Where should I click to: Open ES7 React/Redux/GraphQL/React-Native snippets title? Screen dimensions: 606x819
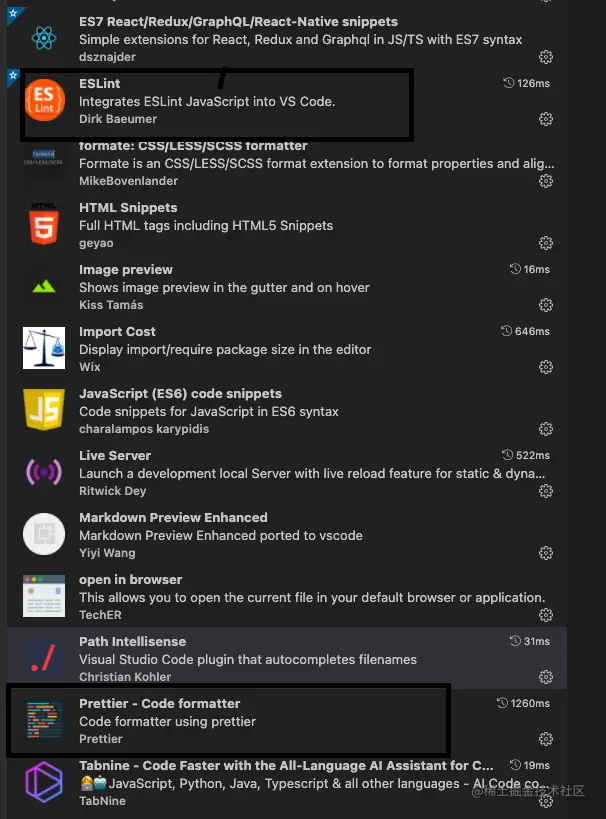pyautogui.click(x=238, y=21)
